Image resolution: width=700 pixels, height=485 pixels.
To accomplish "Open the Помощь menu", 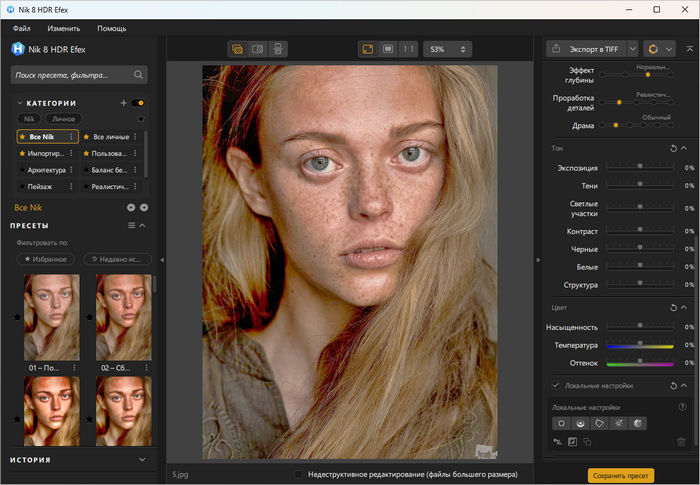I will (111, 28).
